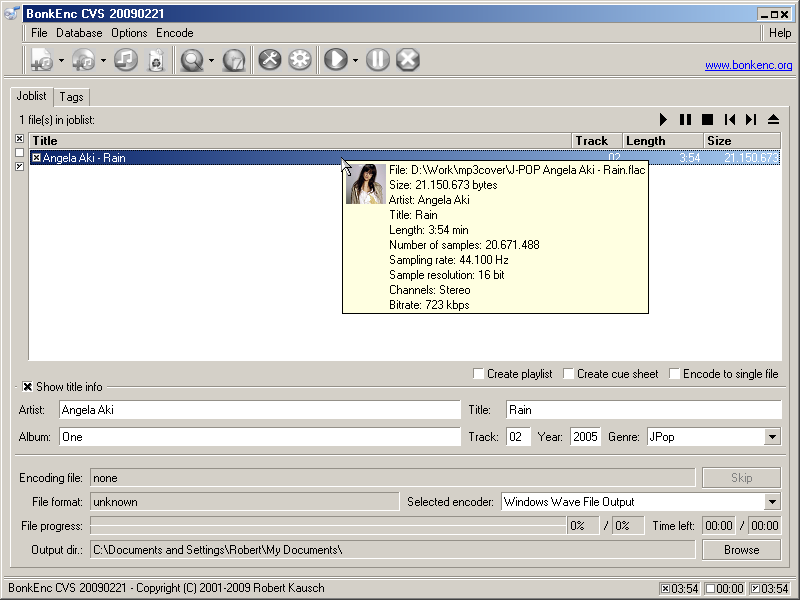
Task: Click the BonkEnc application icon in the title bar
Action: [12, 13]
